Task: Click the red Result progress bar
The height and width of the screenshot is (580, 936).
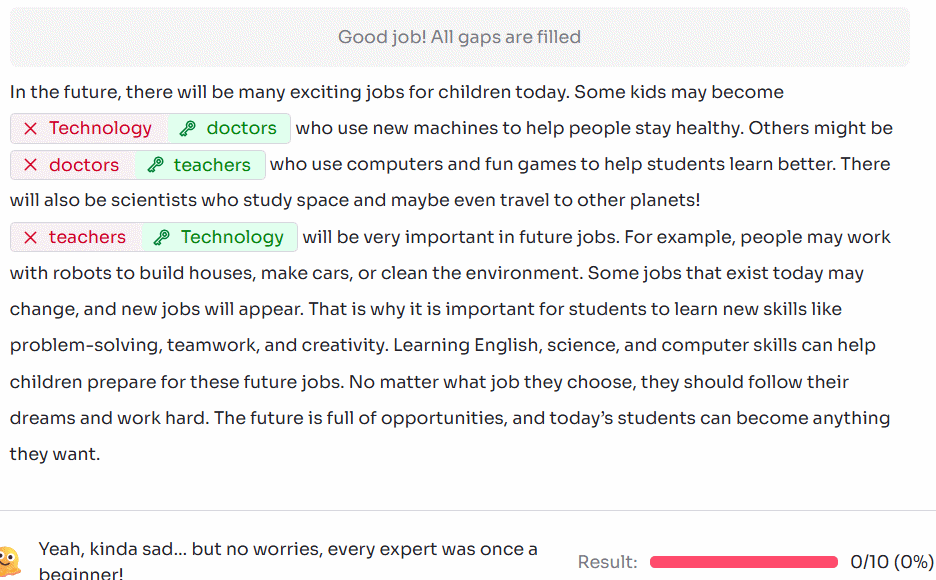Action: (x=743, y=562)
